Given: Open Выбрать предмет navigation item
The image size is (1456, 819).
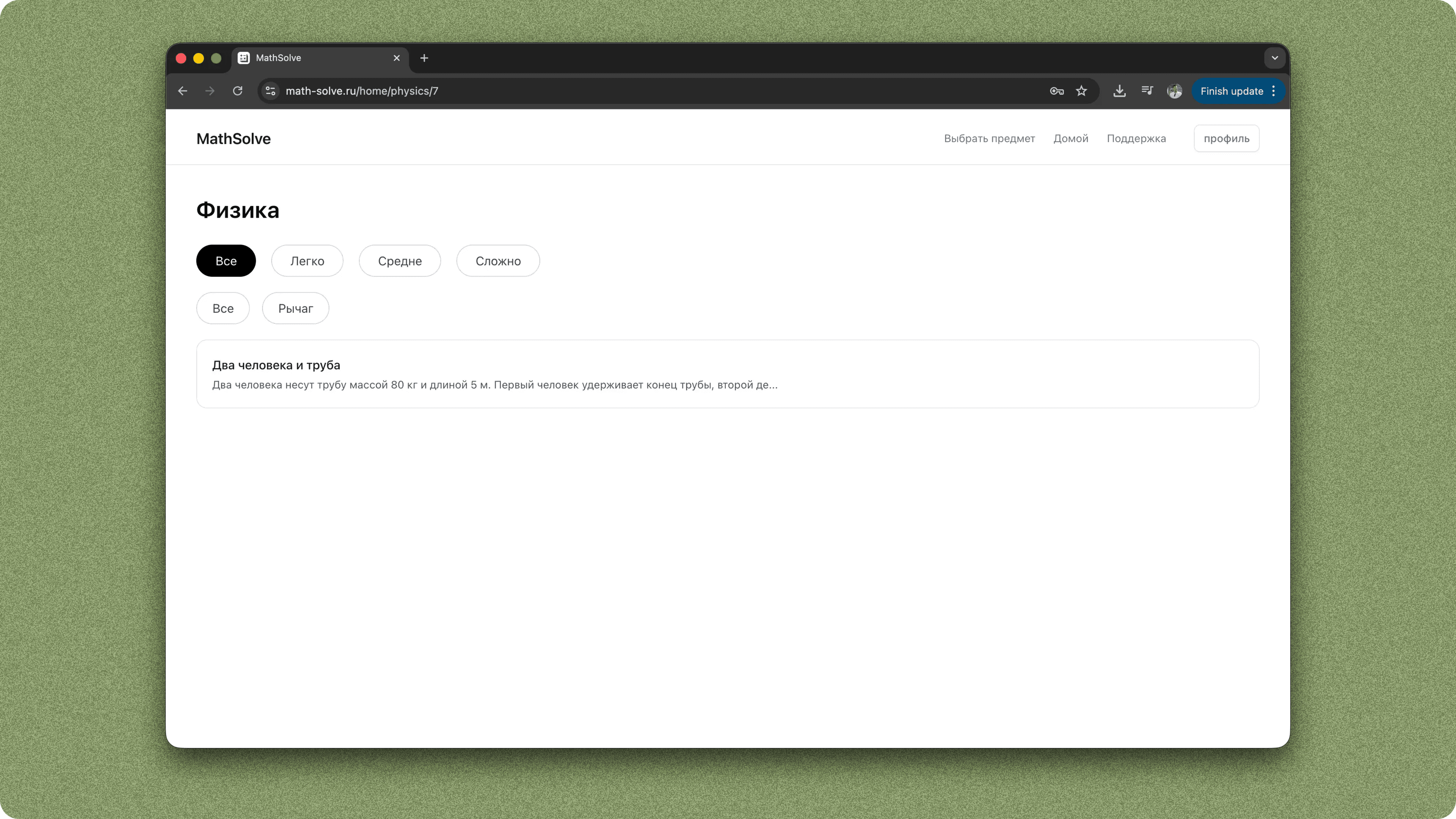Looking at the screenshot, I should [x=989, y=138].
